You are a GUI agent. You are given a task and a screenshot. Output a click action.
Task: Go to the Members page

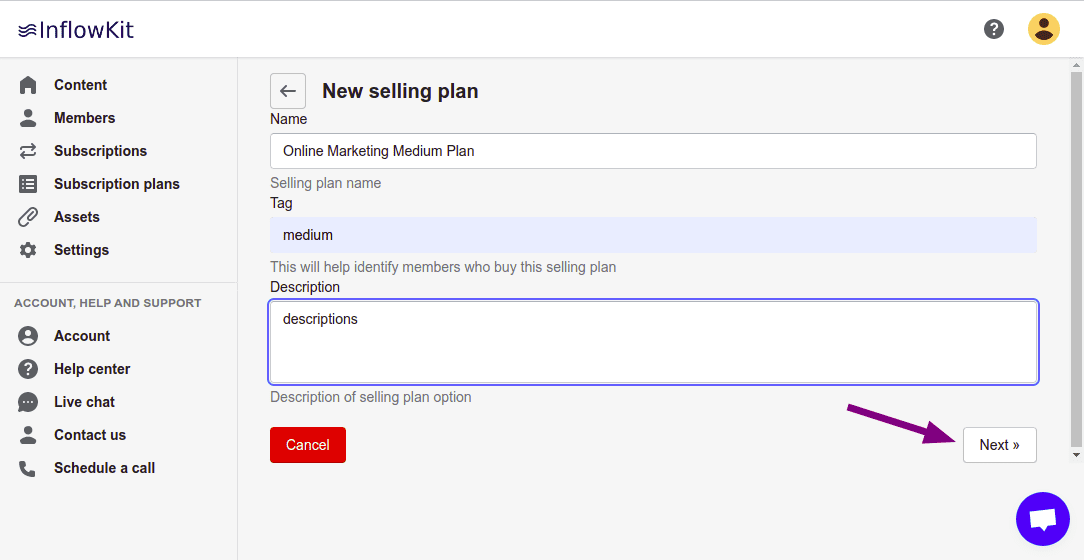point(84,118)
